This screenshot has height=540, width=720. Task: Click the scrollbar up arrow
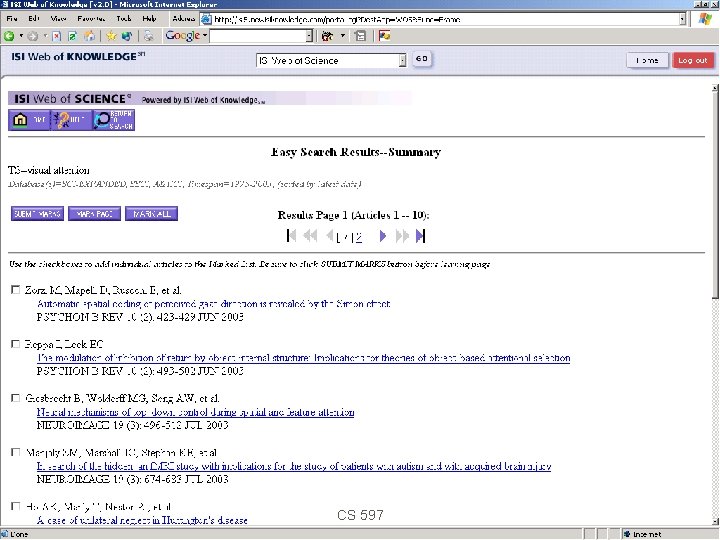(715, 87)
